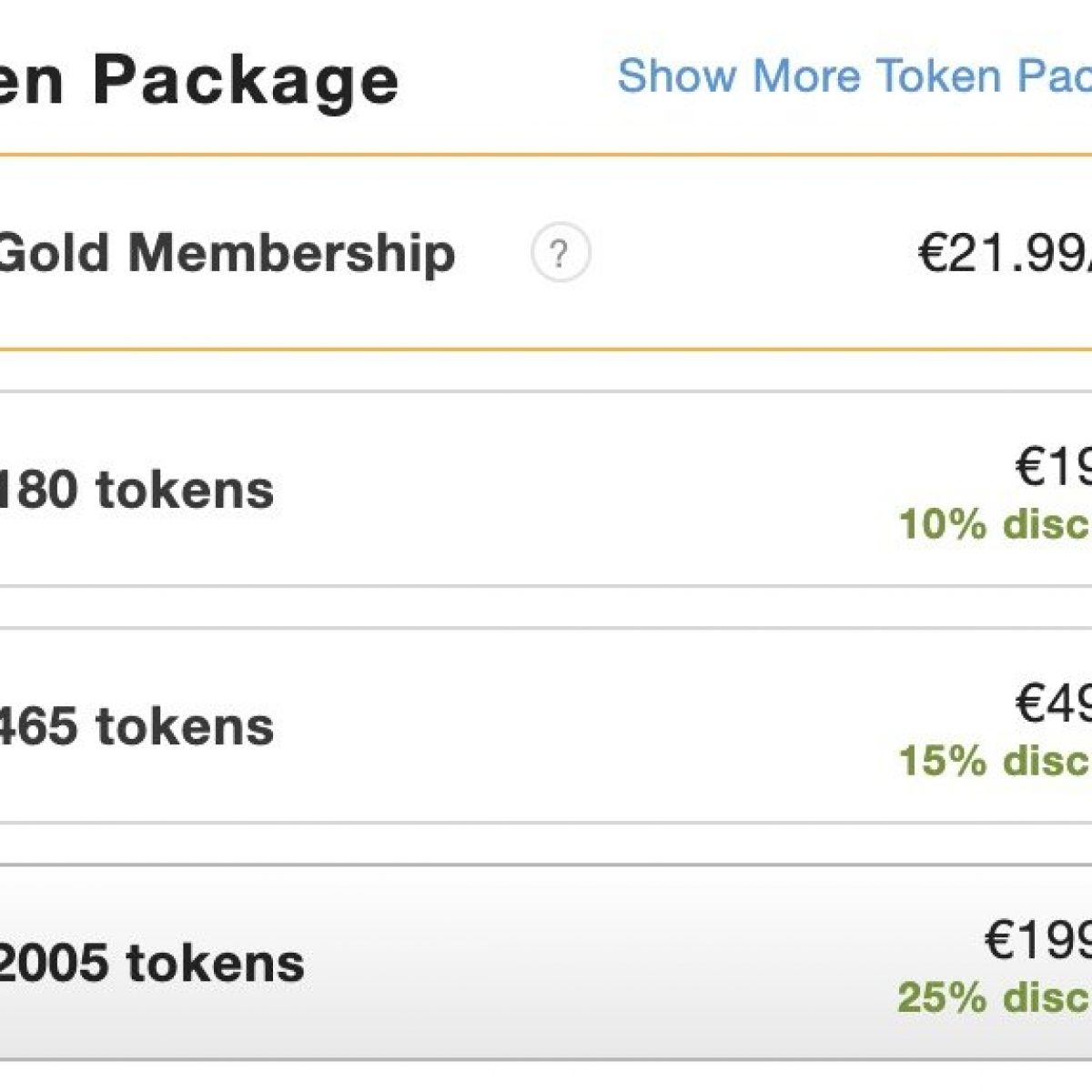The width and height of the screenshot is (1092, 1092).
Task: Choose the 2005 tokens package label
Action: (x=150, y=963)
